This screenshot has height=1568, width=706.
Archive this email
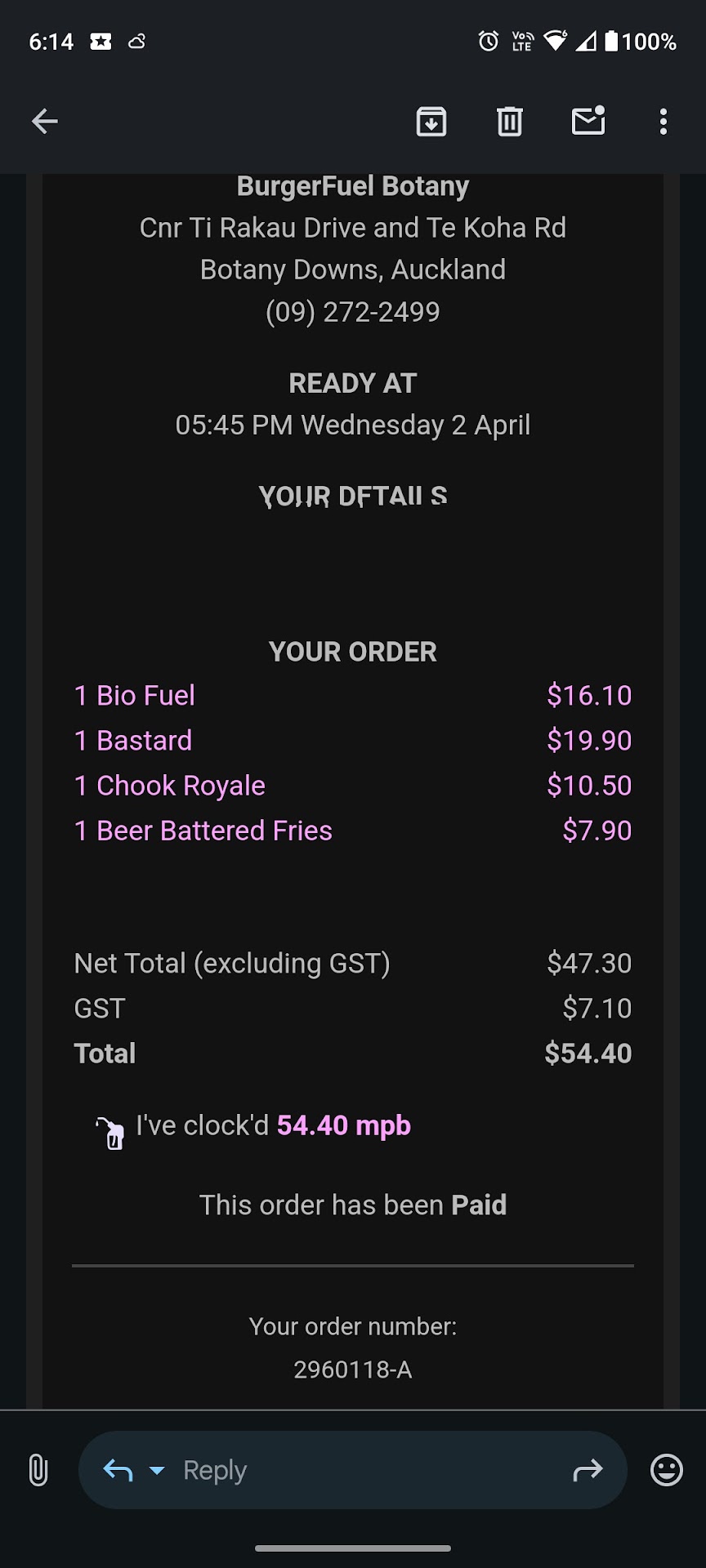(x=431, y=122)
